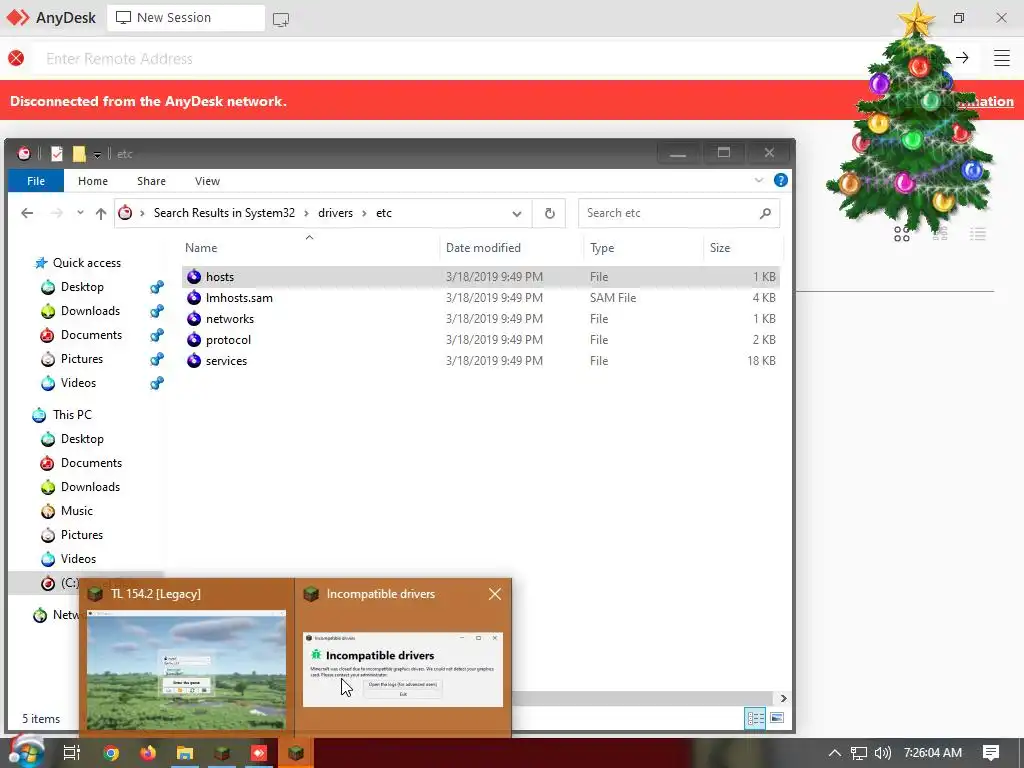Sort by the Type column header
The width and height of the screenshot is (1024, 768).
pos(602,248)
